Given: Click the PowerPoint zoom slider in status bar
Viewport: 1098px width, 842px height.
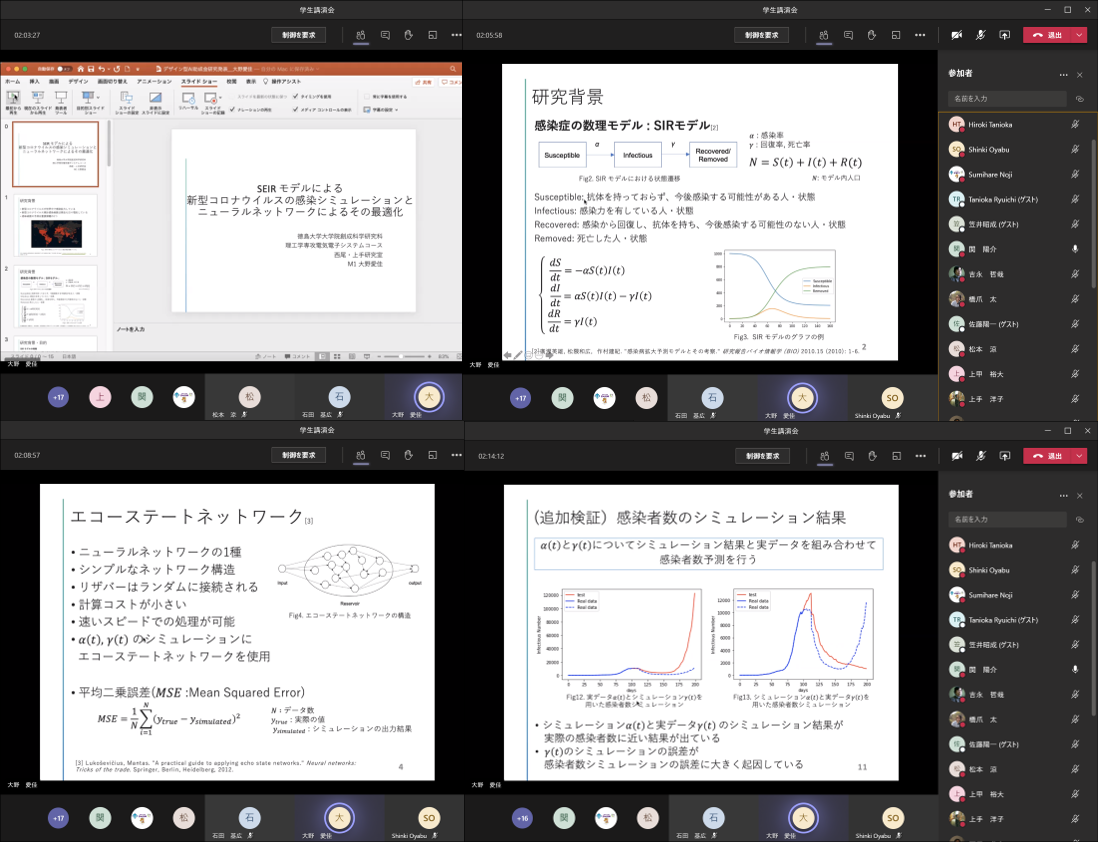Looking at the screenshot, I should point(403,357).
